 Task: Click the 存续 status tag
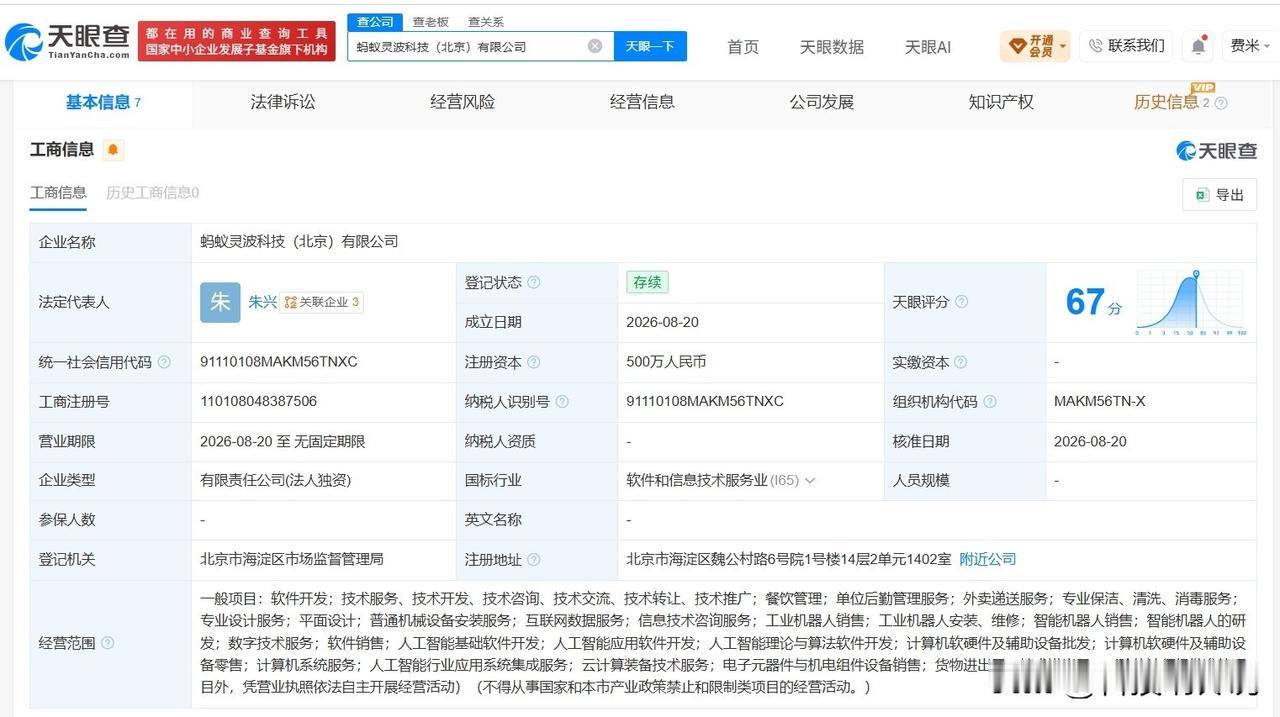[647, 282]
